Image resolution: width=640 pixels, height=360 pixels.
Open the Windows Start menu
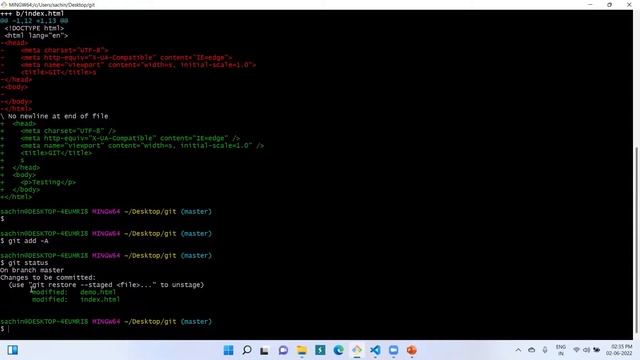(229, 350)
